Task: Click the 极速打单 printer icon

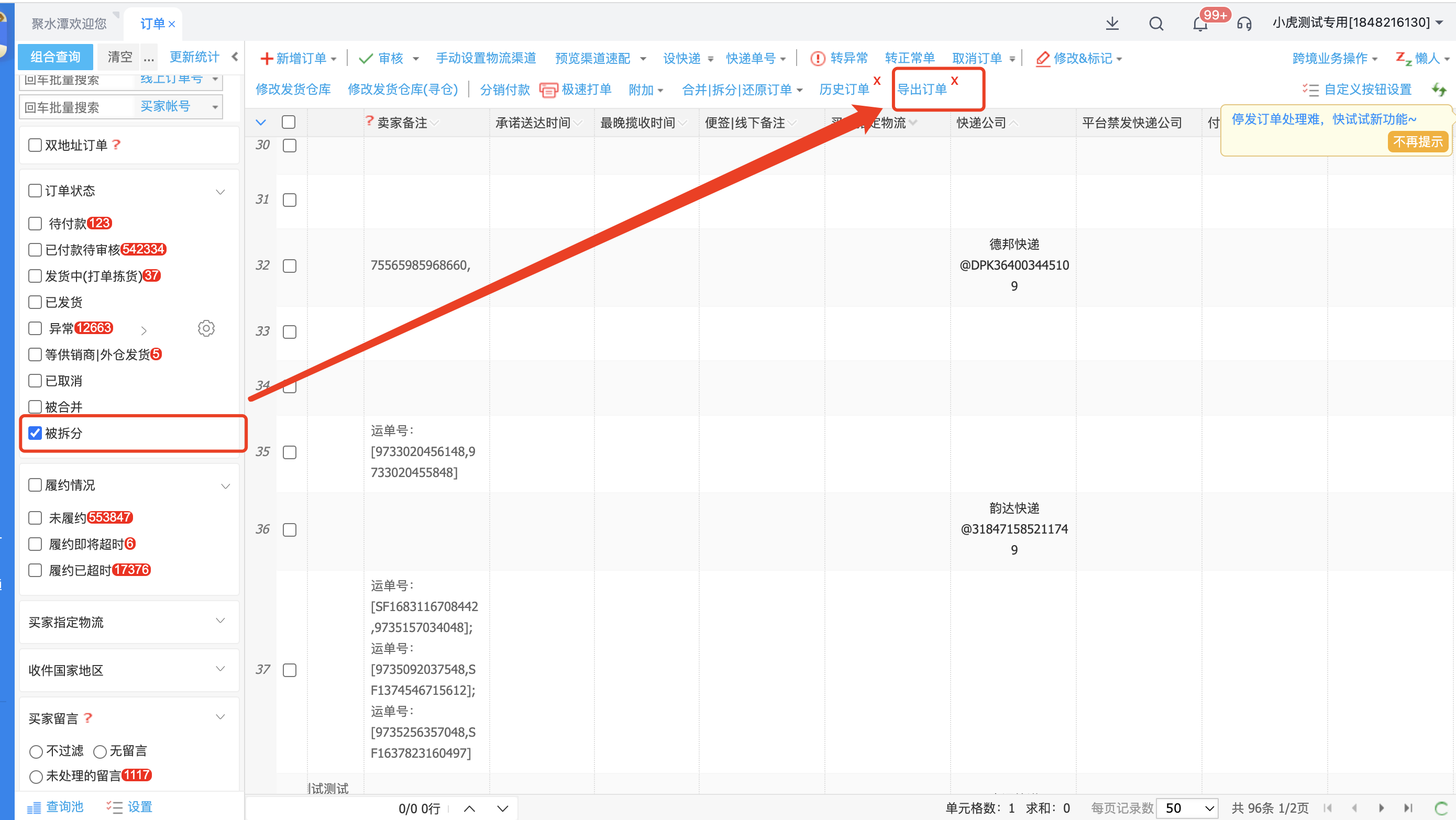Action: 548,90
